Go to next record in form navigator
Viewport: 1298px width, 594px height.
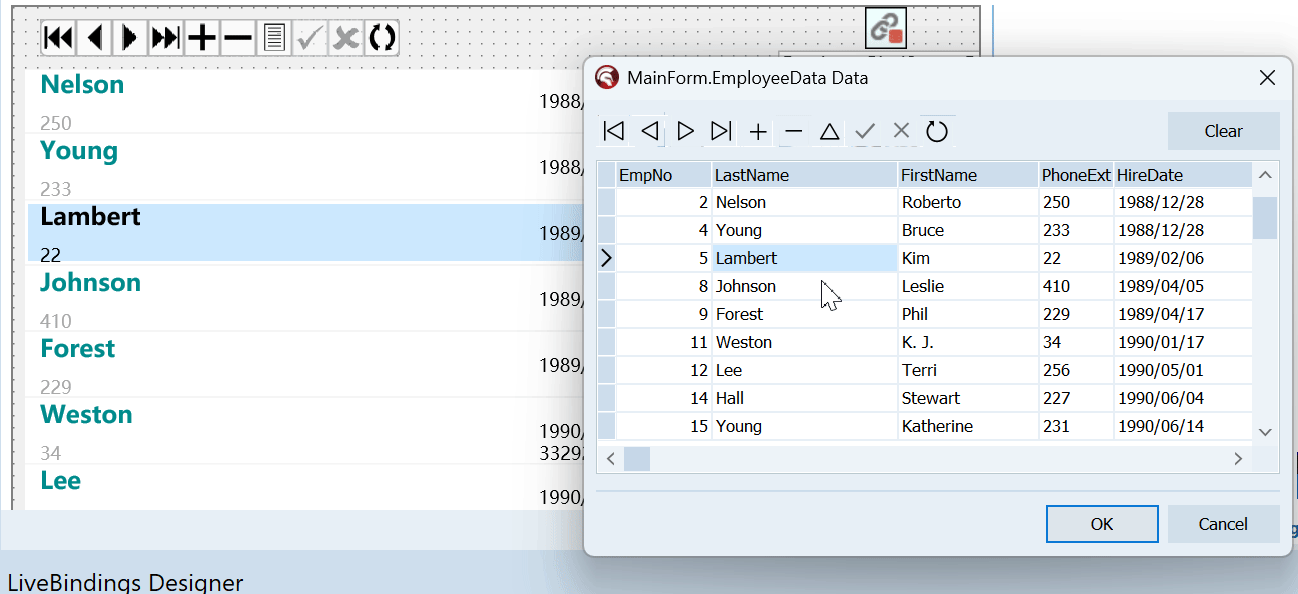tap(130, 38)
